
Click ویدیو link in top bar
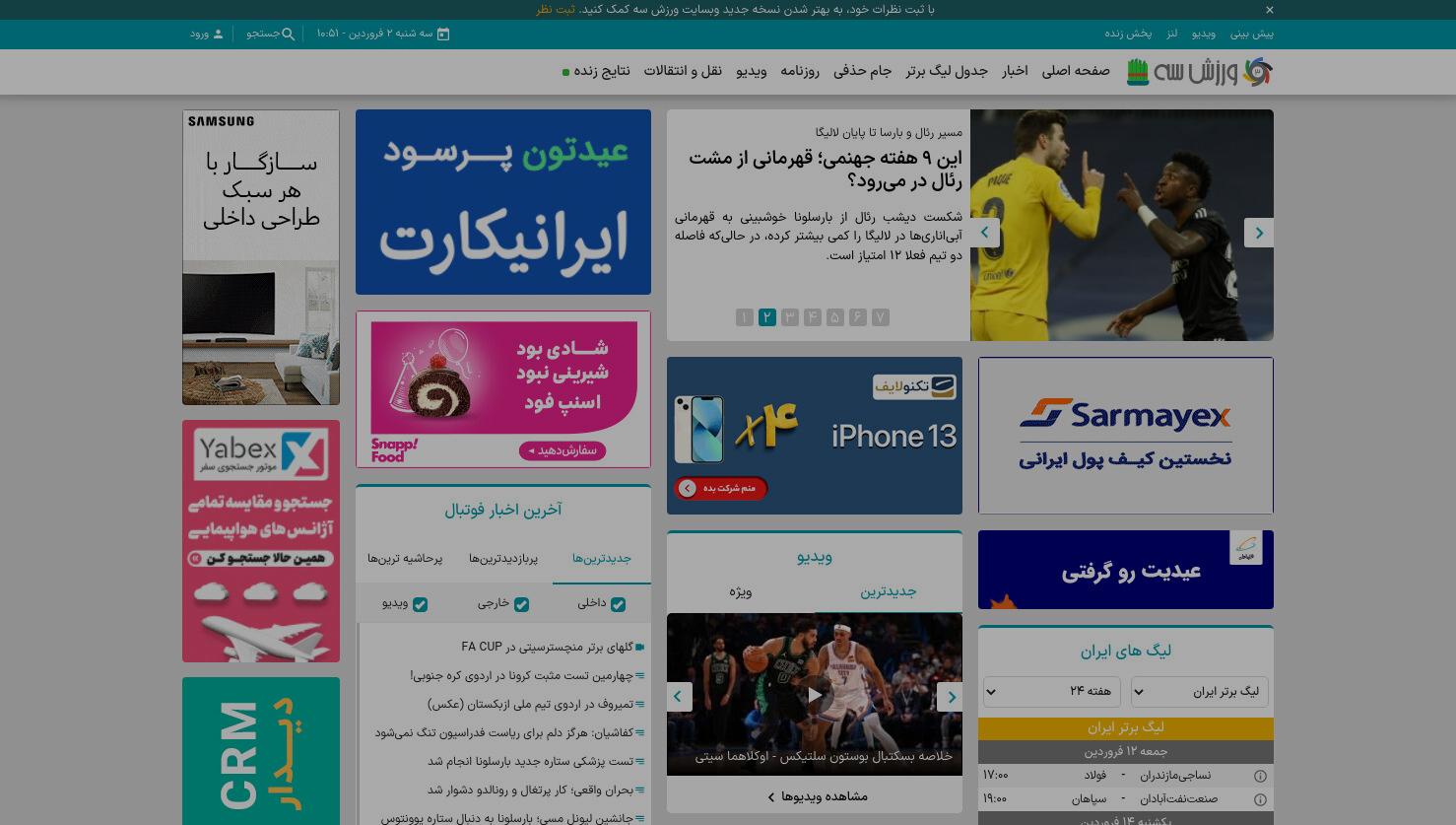point(1203,34)
